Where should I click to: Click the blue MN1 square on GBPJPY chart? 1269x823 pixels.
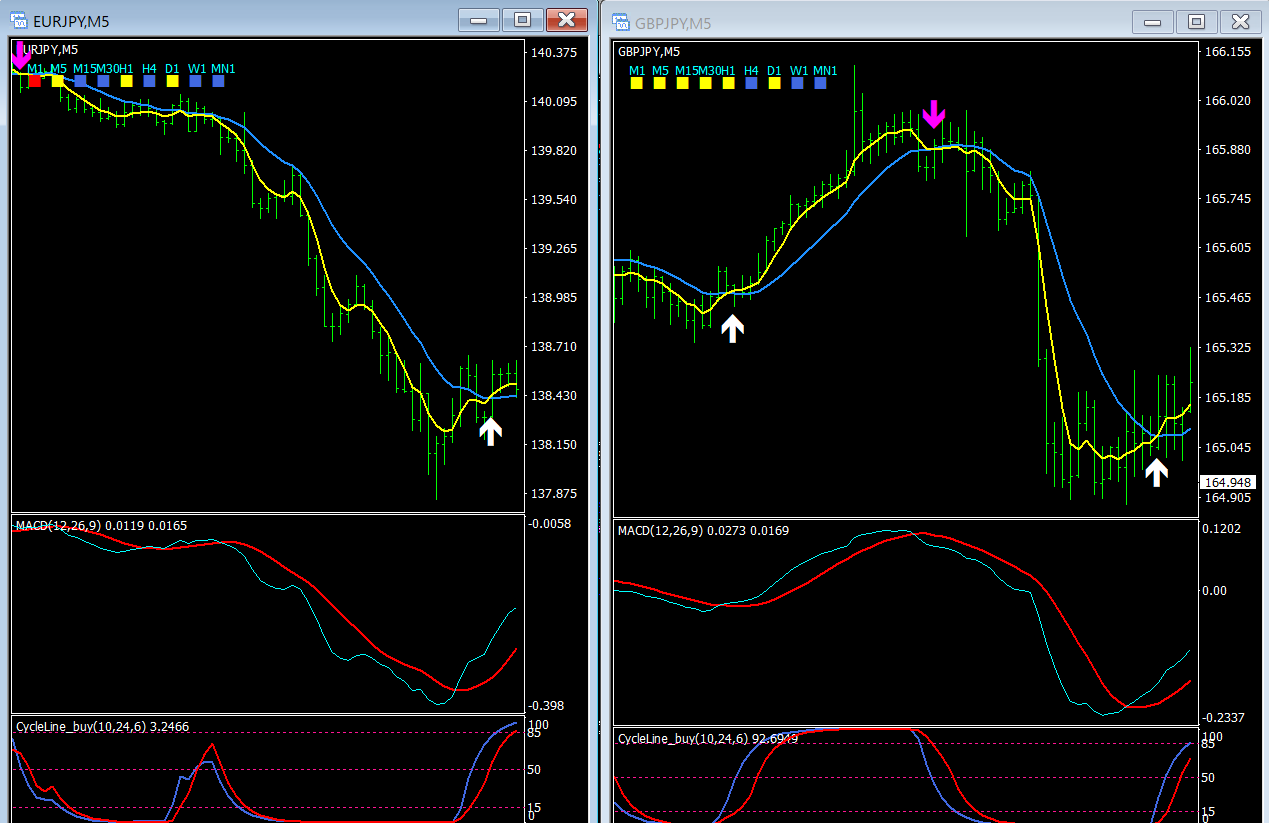coord(820,84)
